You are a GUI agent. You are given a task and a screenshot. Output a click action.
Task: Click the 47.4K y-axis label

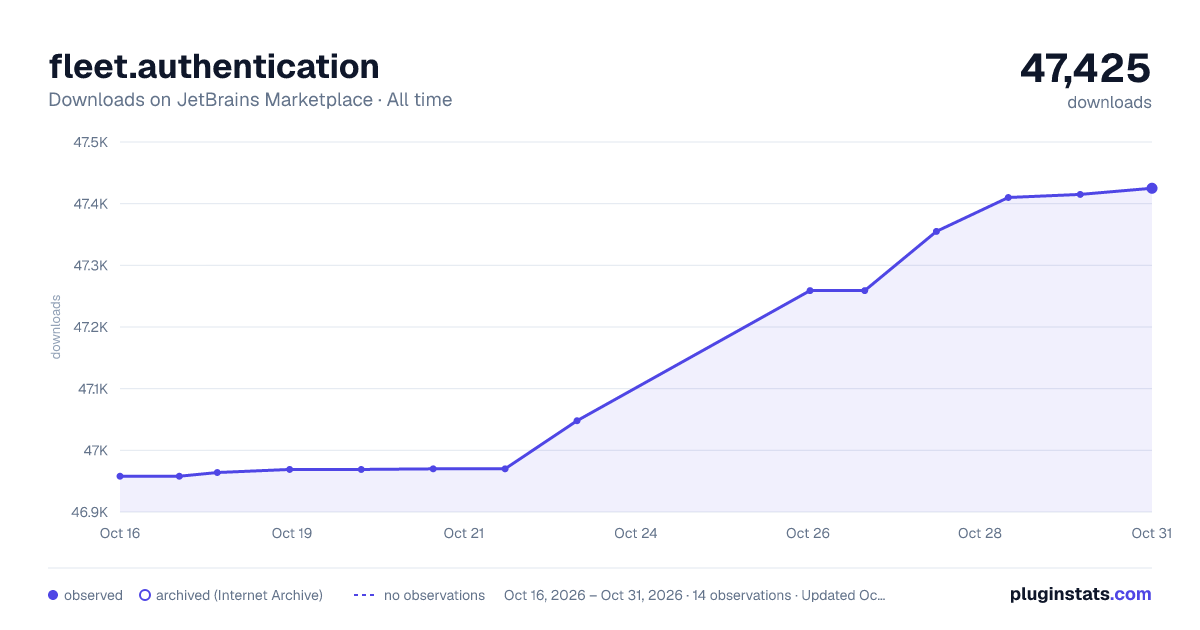(90, 204)
